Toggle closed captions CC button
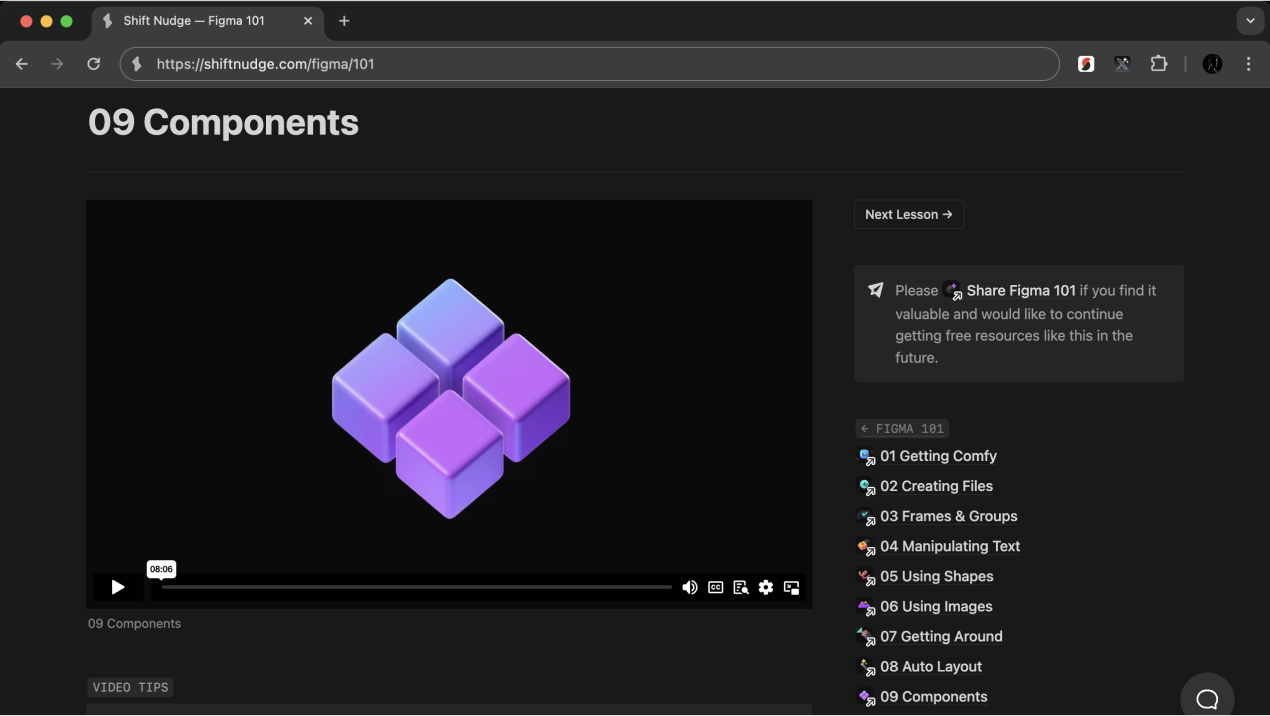This screenshot has width=1270, height=716. tap(716, 587)
